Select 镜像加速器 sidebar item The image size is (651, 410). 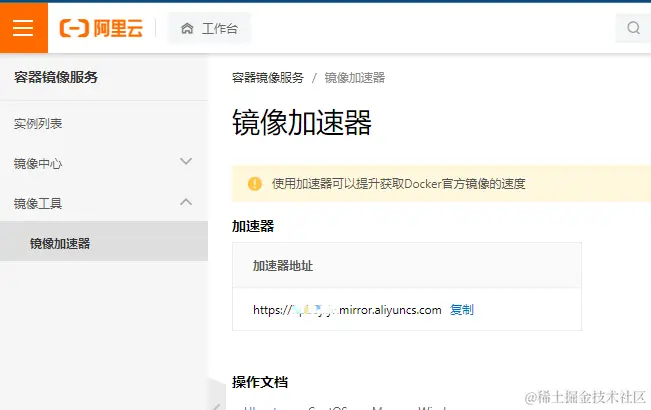pos(104,241)
